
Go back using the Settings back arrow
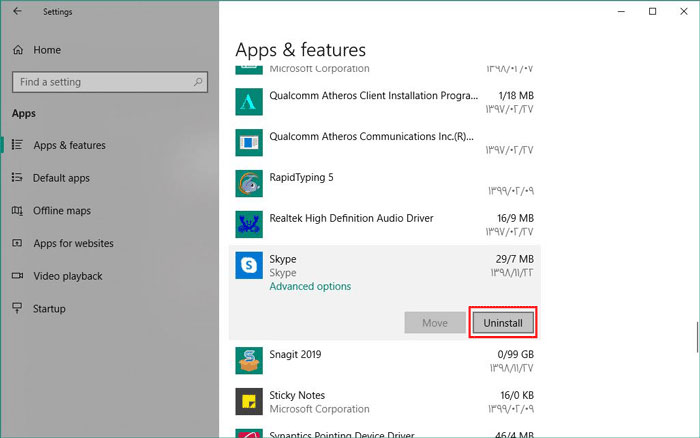click(17, 11)
